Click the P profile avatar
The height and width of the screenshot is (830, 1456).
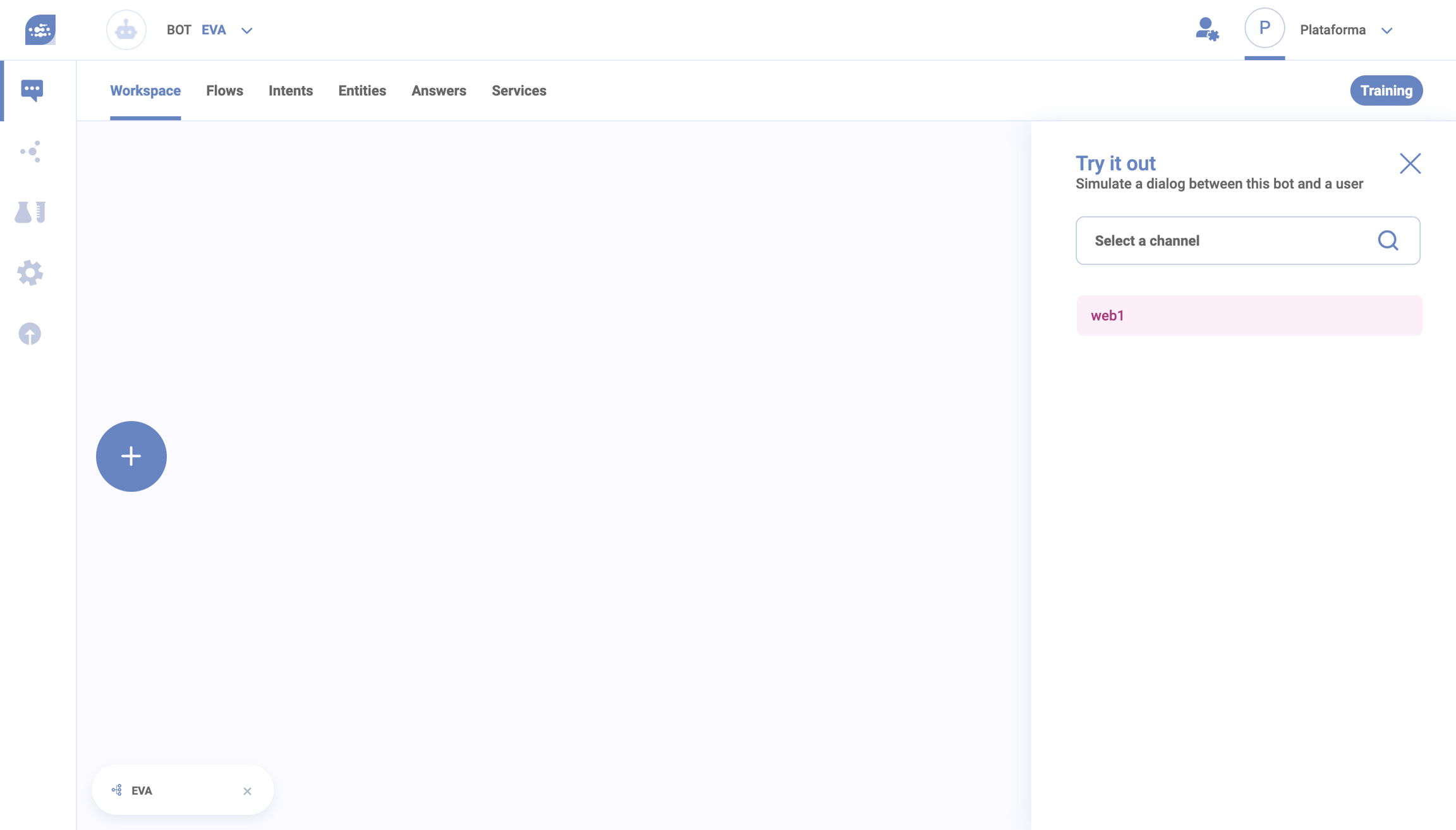click(x=1264, y=28)
